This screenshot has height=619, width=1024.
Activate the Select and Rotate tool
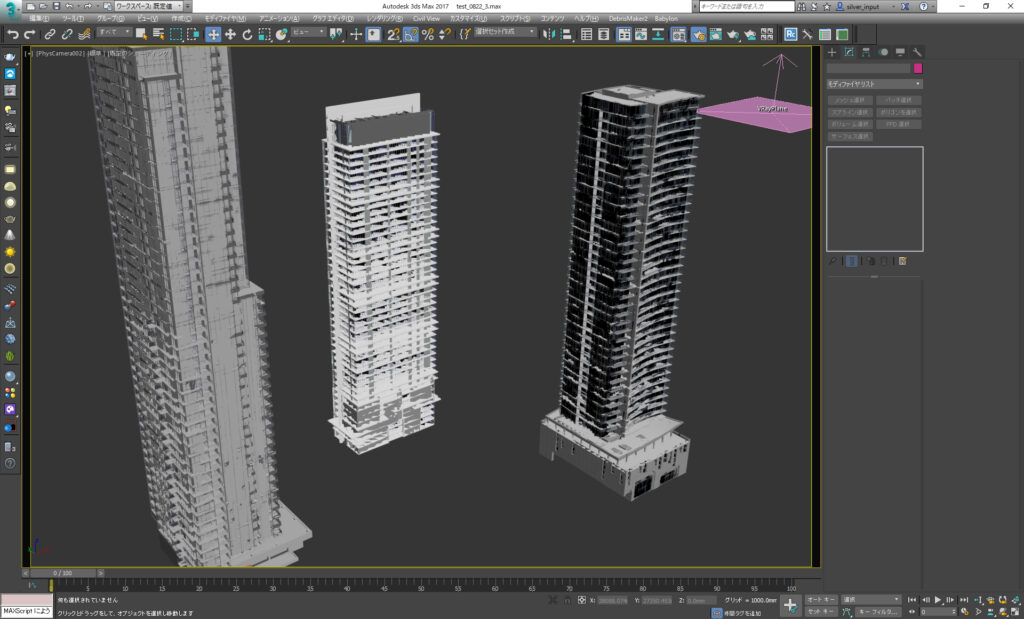[247, 34]
